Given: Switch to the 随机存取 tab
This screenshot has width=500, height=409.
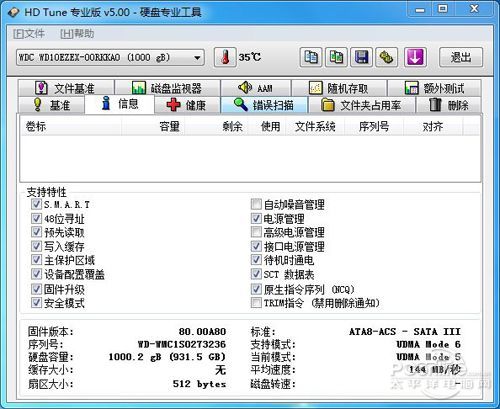Looking at the screenshot, I should [339, 88].
